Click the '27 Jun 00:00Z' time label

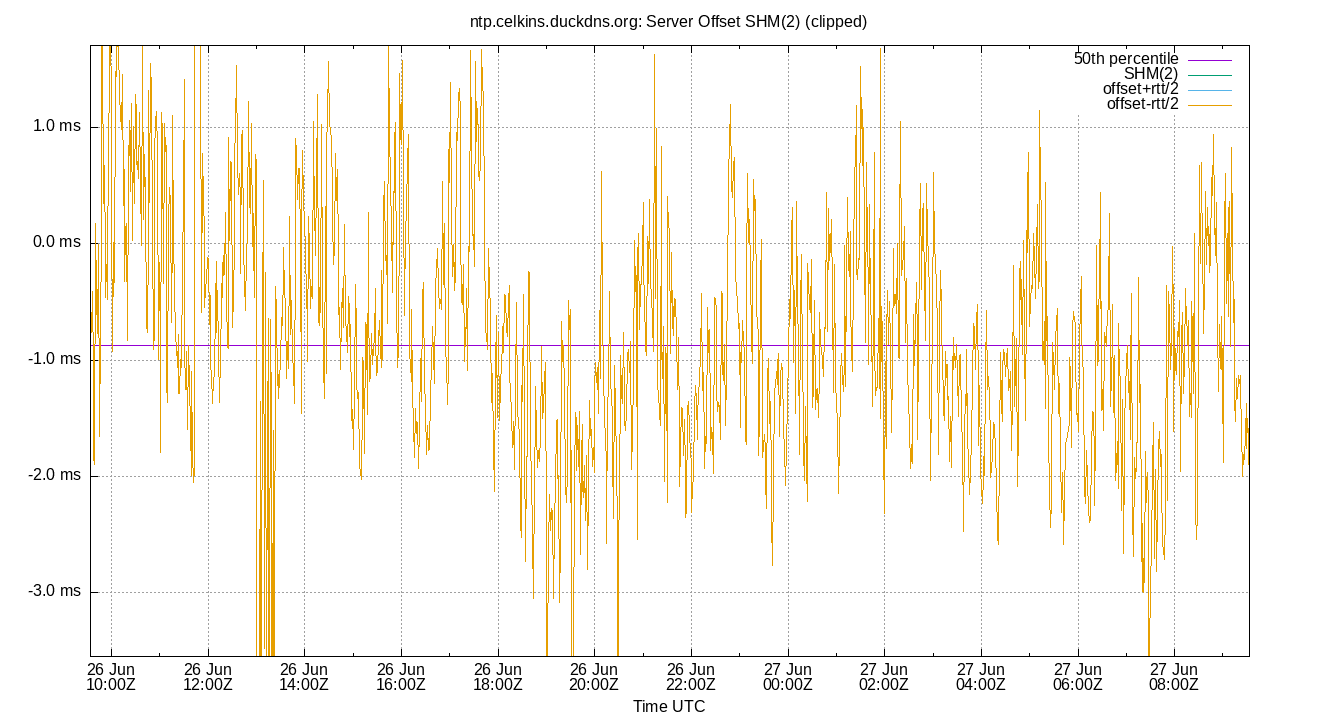787,677
